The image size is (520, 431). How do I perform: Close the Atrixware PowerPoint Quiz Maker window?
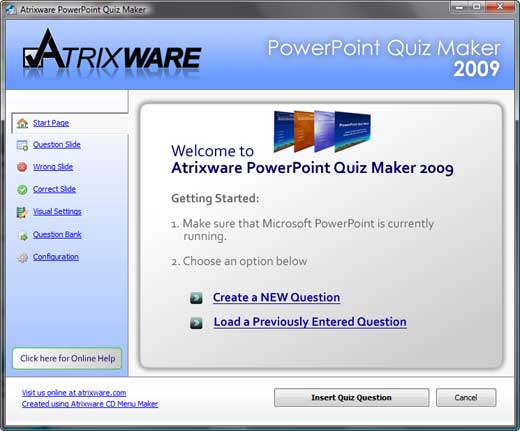[500, 7]
